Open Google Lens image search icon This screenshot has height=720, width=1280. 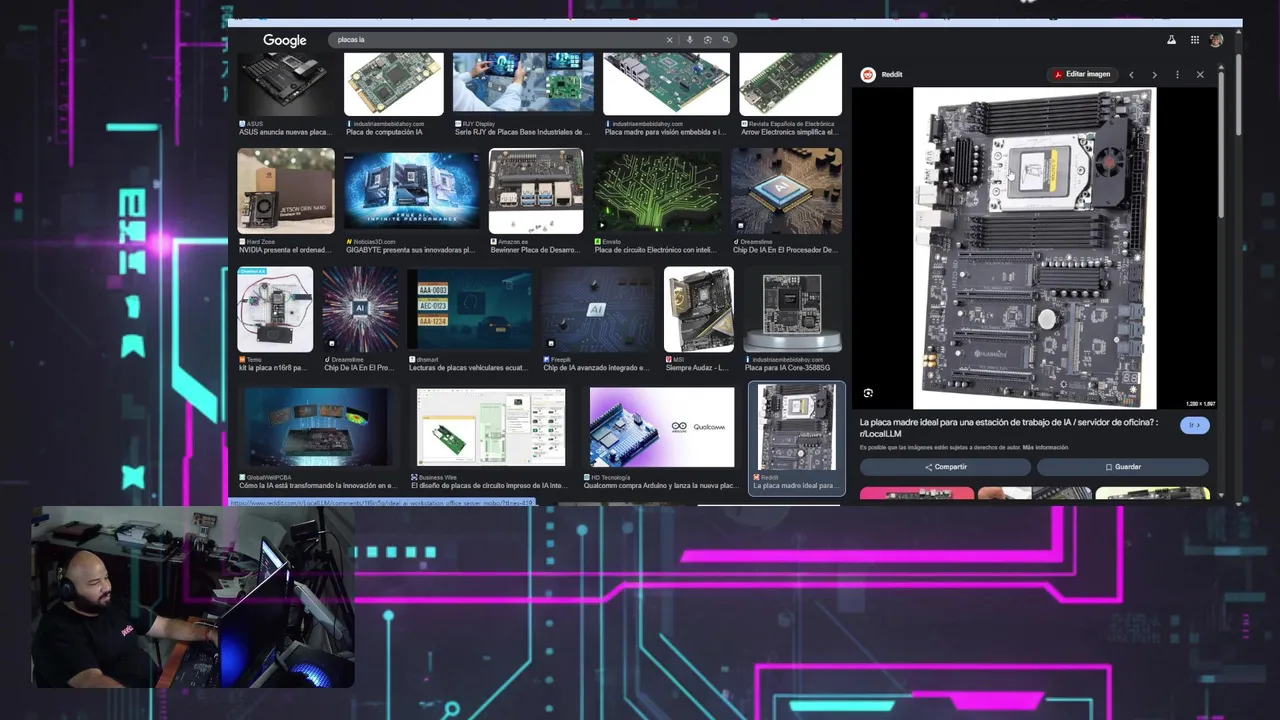707,40
